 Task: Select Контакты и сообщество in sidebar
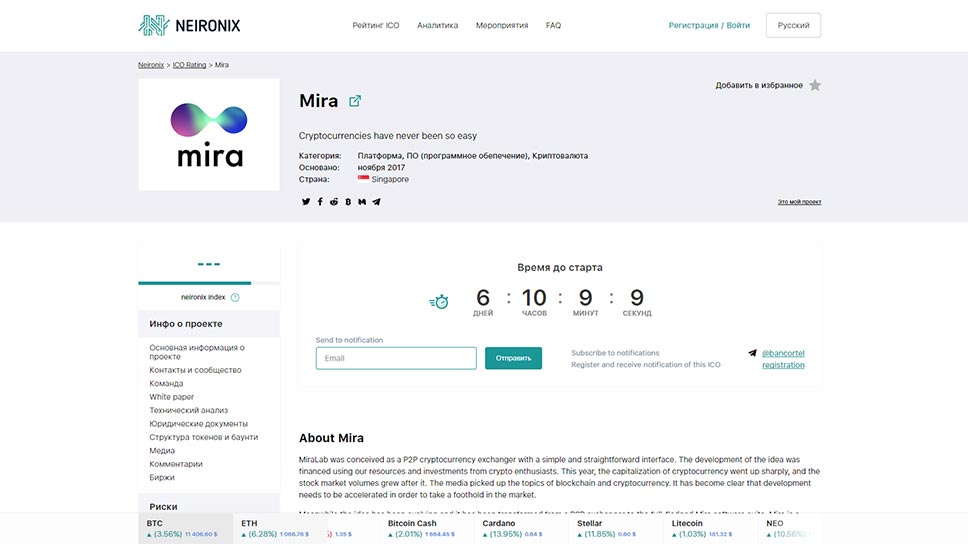point(195,370)
